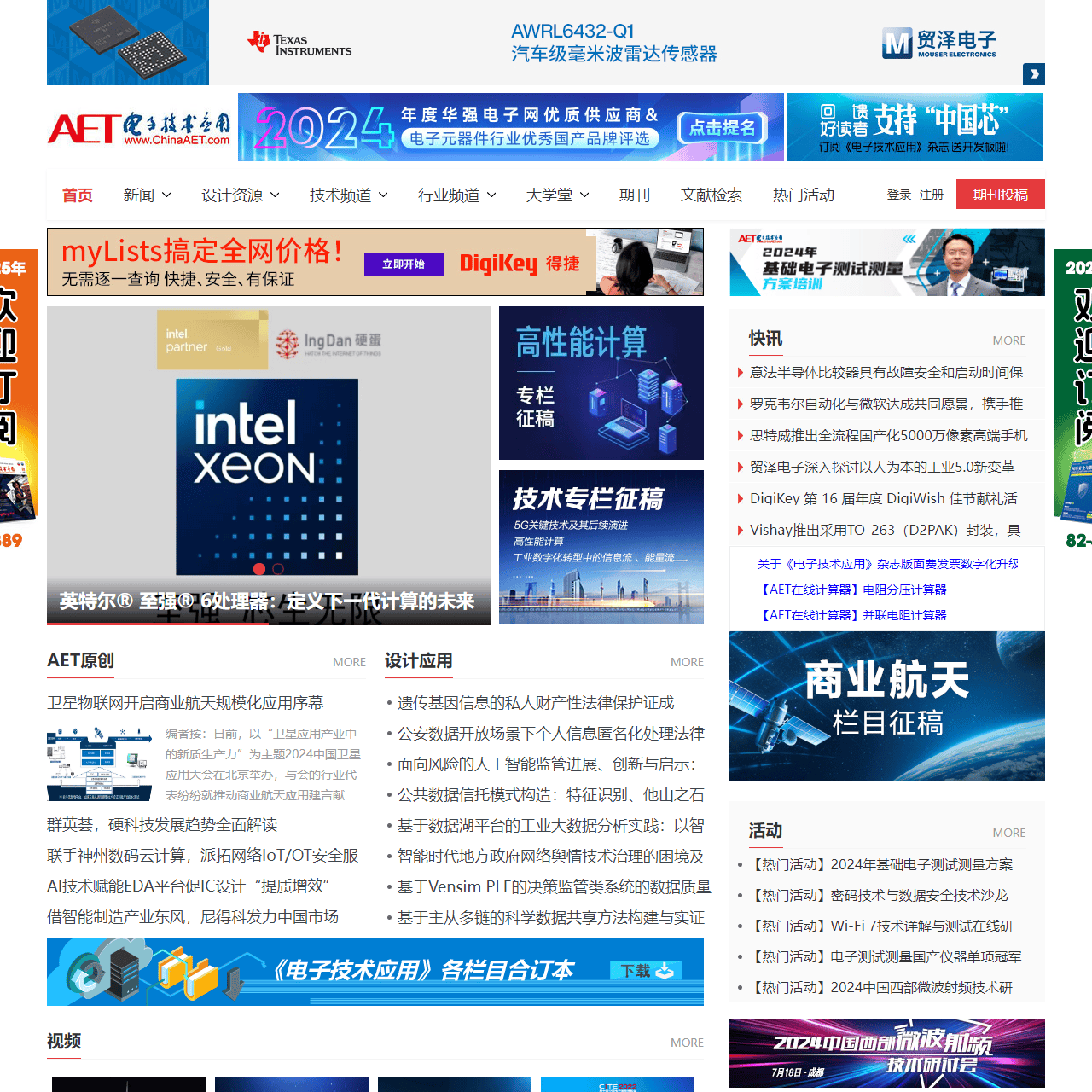Open the 2024中国西部微波射频 seminar banner
Screen dimensions: 1092x1092
click(887, 1053)
